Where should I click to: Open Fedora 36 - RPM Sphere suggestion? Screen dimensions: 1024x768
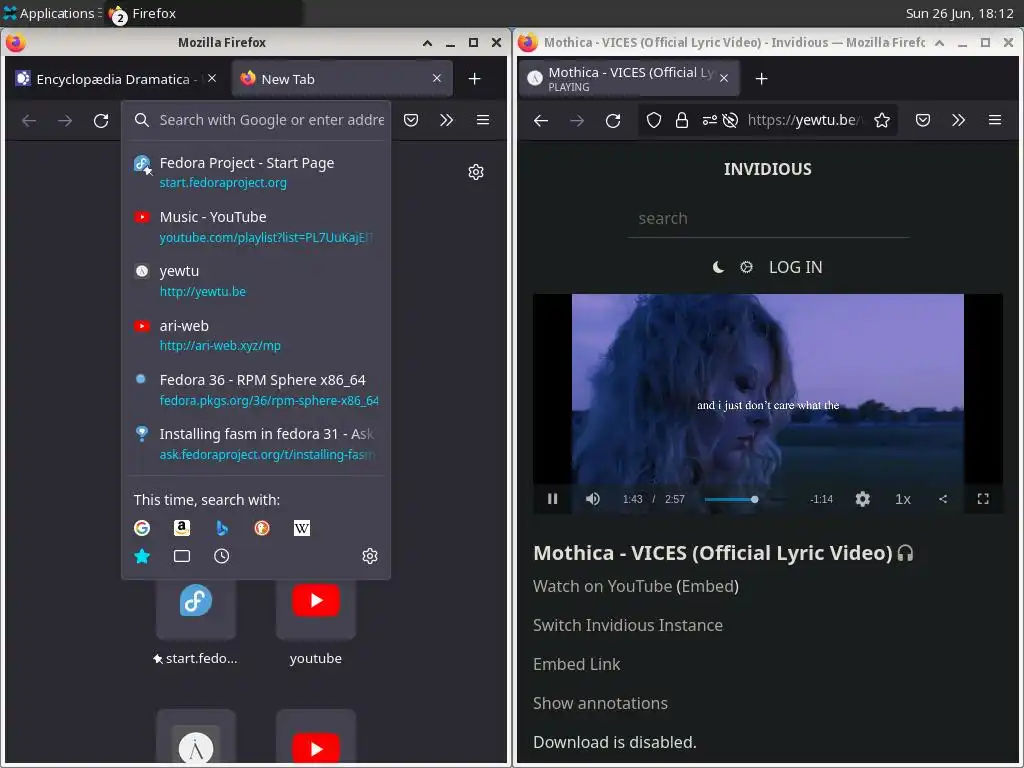(256, 389)
